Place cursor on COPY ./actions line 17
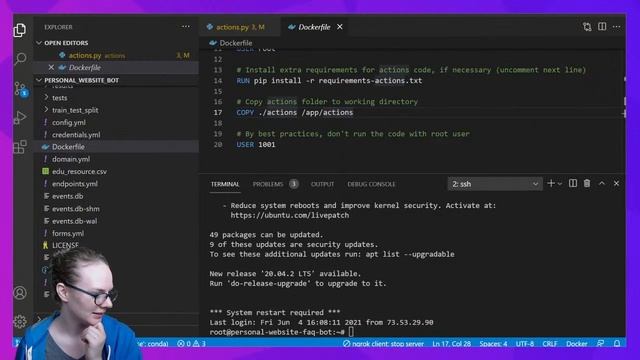 tap(295, 112)
